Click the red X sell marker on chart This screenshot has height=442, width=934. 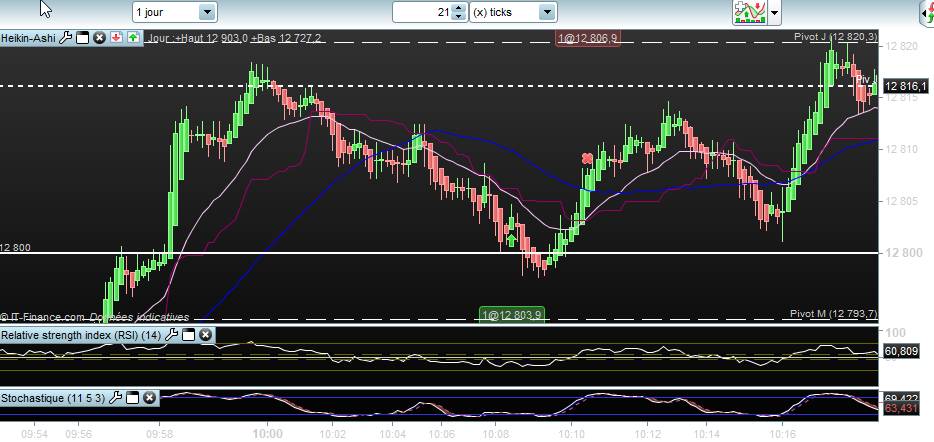587,158
